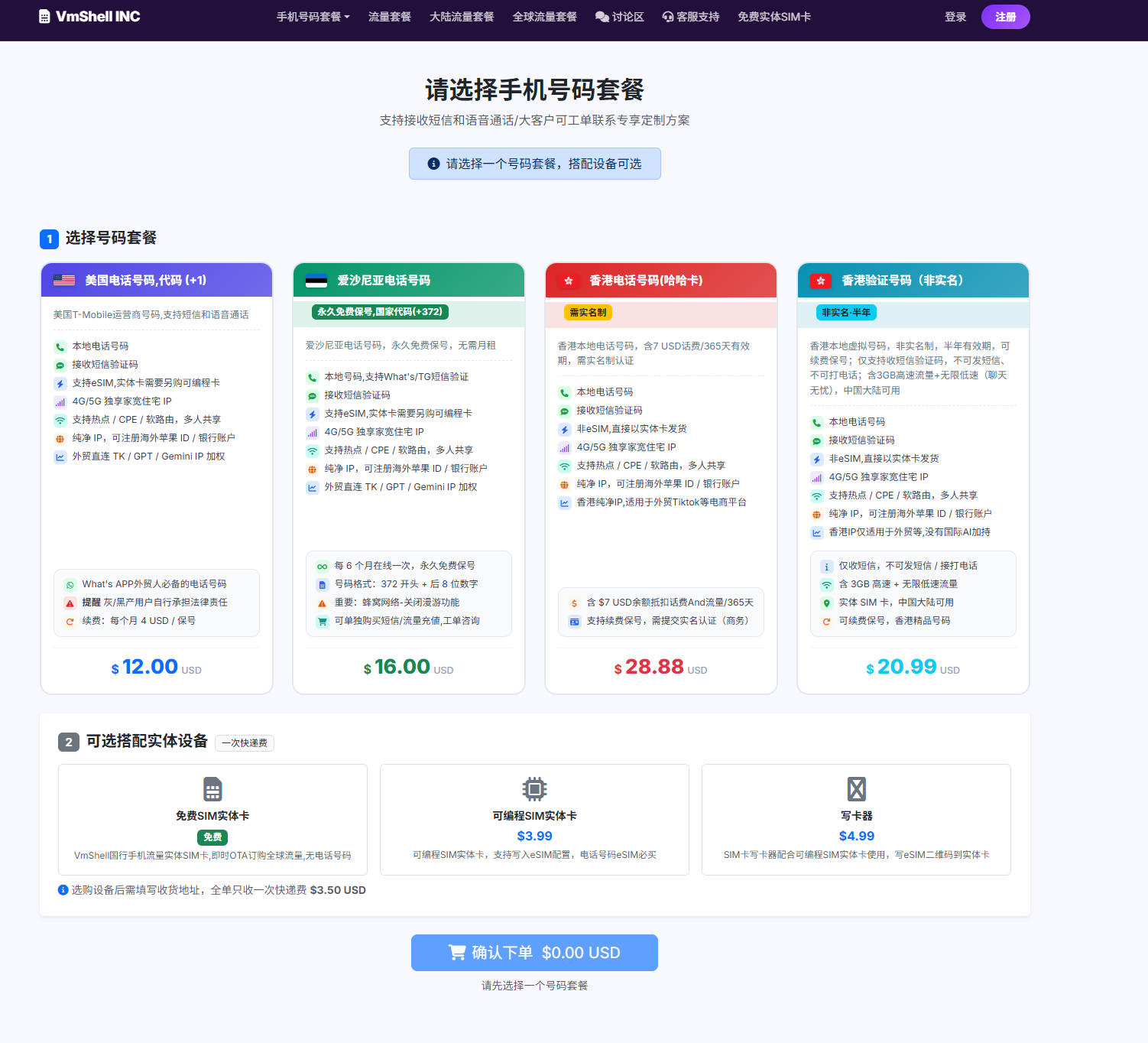Click the 可编程SIM实体卡 chip icon
1148x1043 pixels.
tap(534, 788)
